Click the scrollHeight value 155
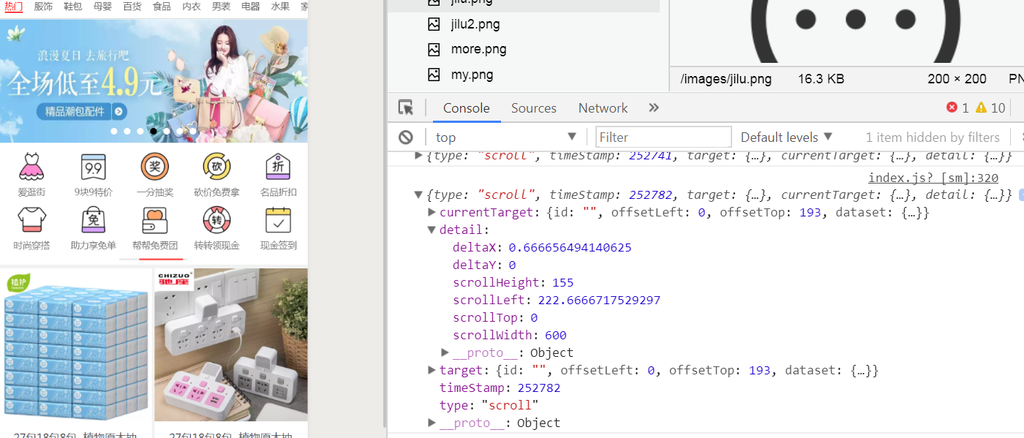 562,283
